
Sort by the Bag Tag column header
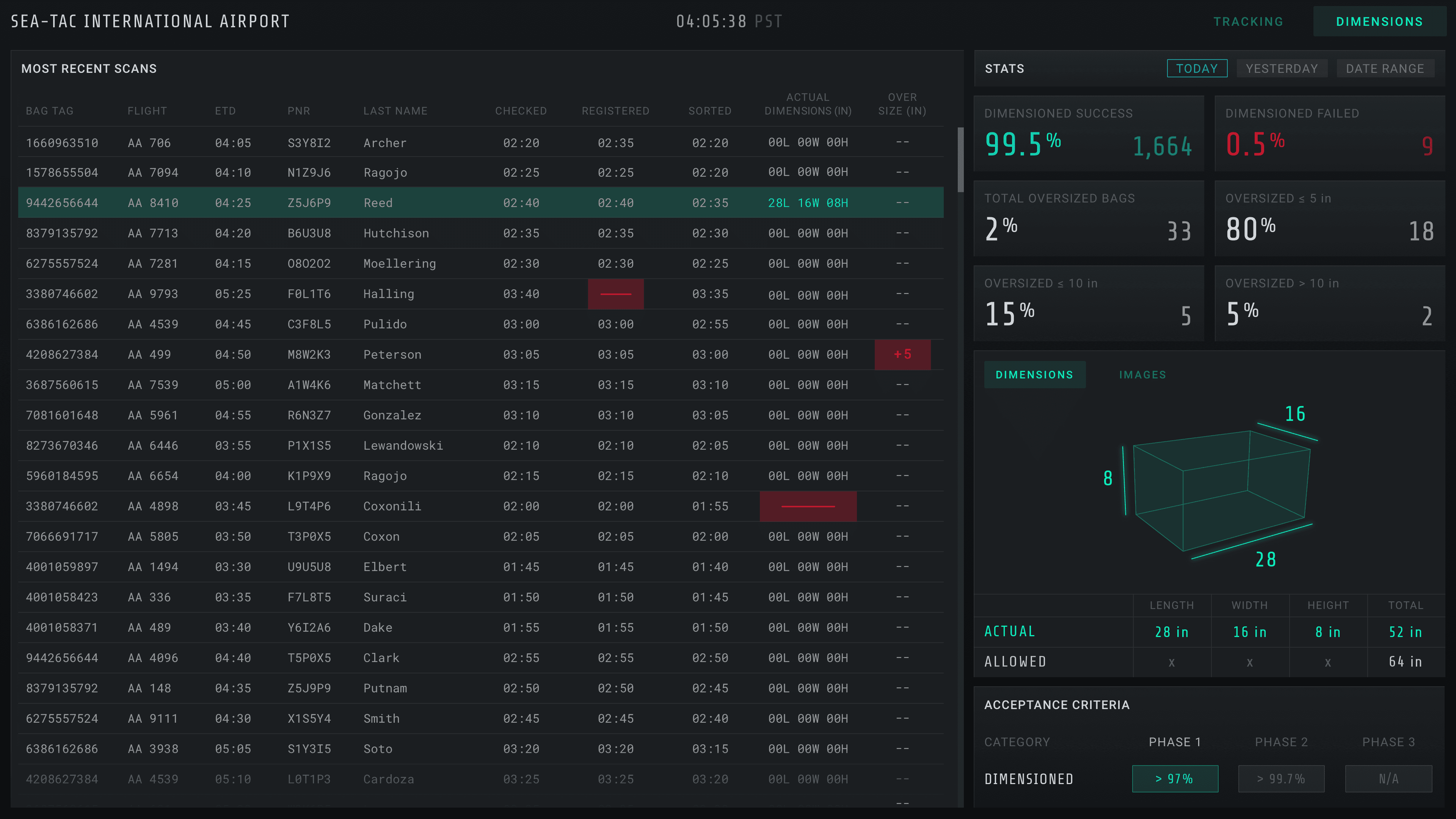point(49,111)
